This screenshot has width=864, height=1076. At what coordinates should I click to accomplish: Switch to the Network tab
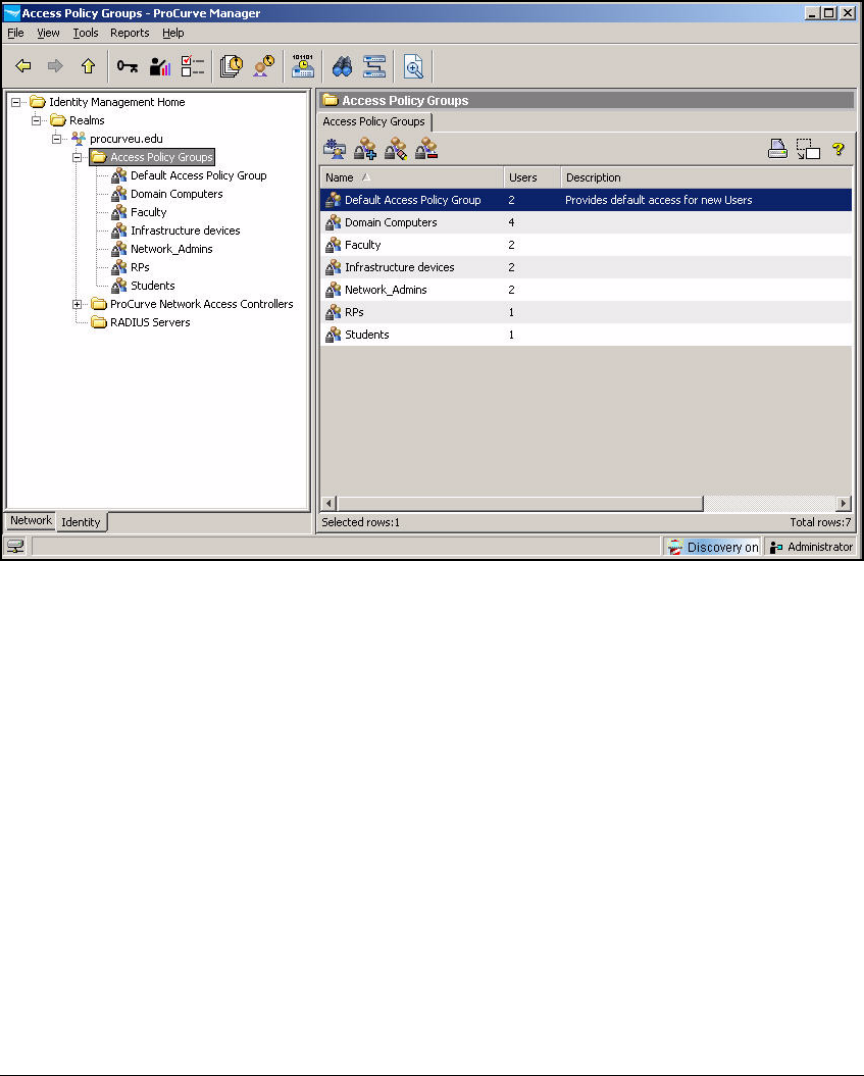pyautogui.click(x=30, y=520)
